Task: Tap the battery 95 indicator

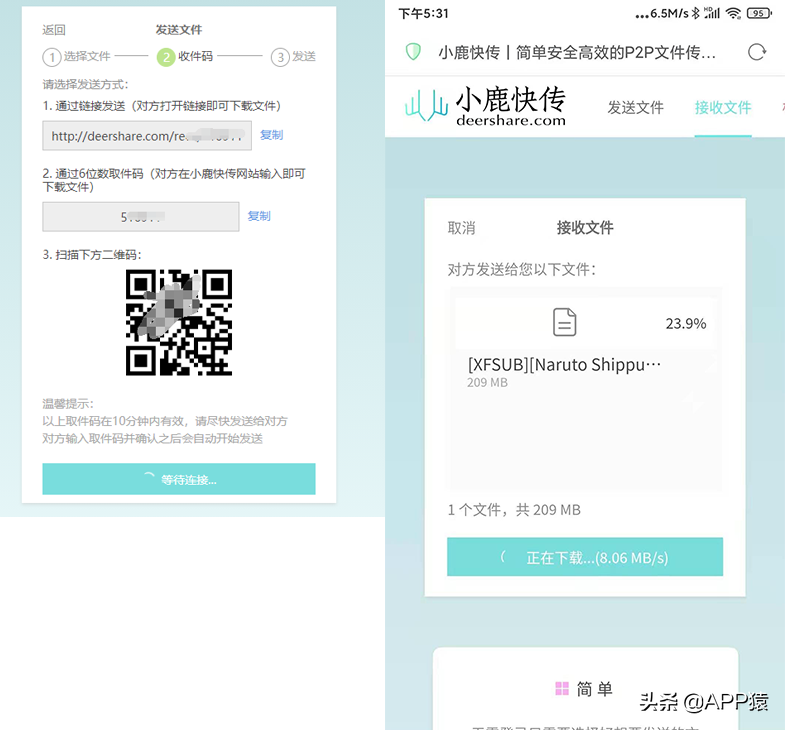Action: point(759,14)
